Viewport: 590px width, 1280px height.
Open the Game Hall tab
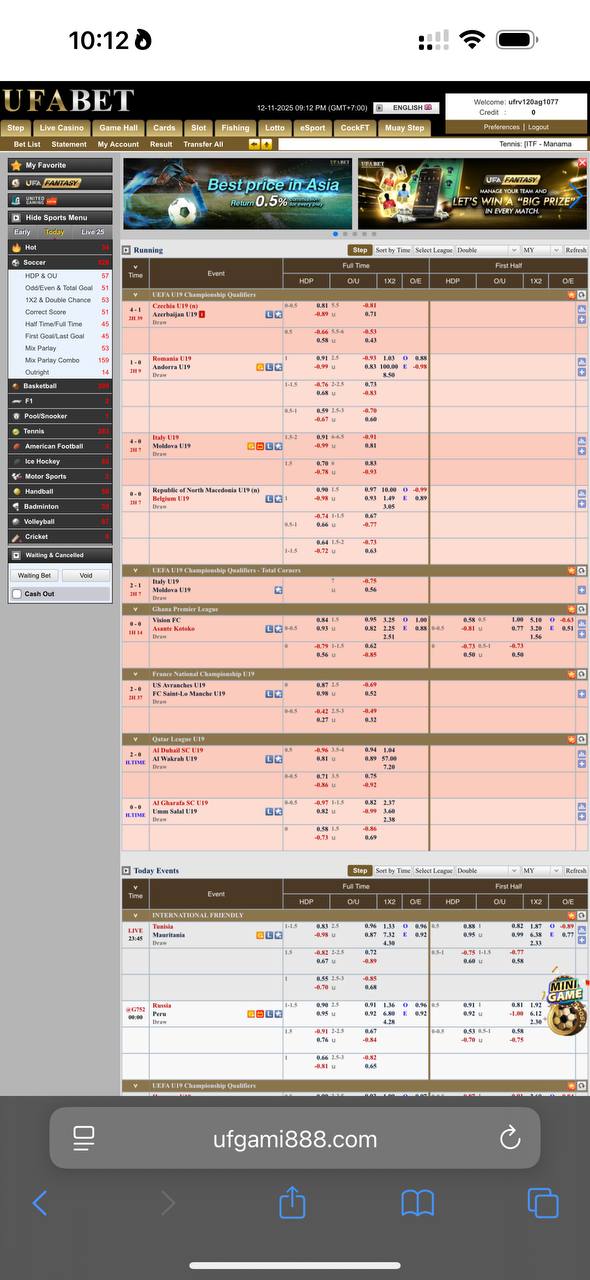pos(119,128)
